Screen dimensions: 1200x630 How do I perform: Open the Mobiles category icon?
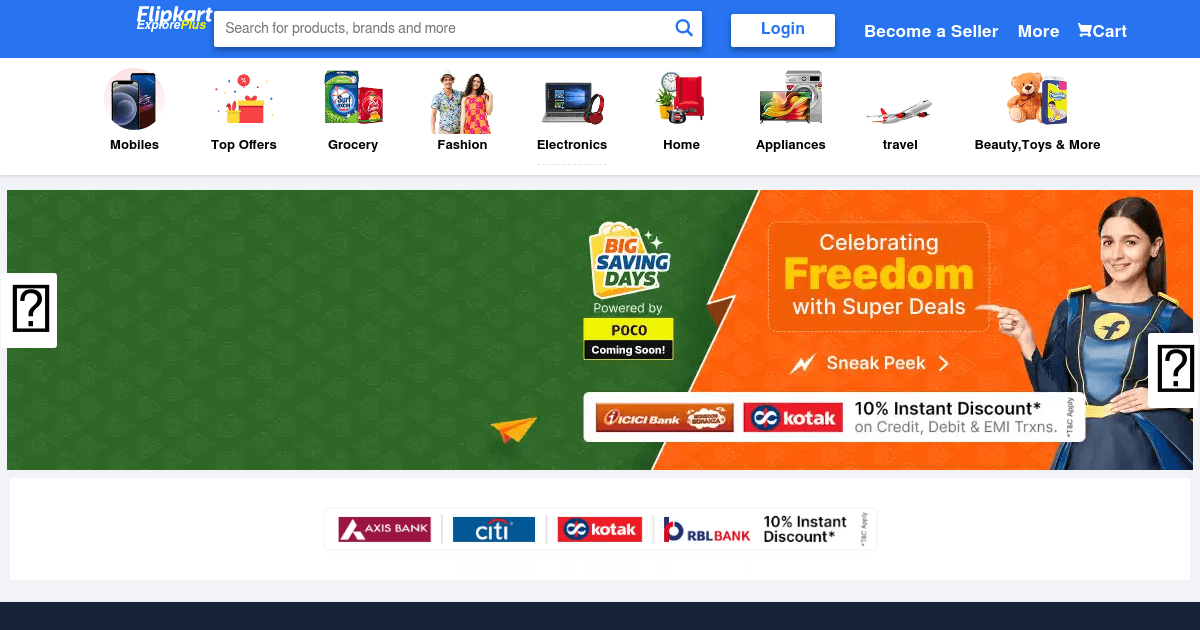(134, 100)
